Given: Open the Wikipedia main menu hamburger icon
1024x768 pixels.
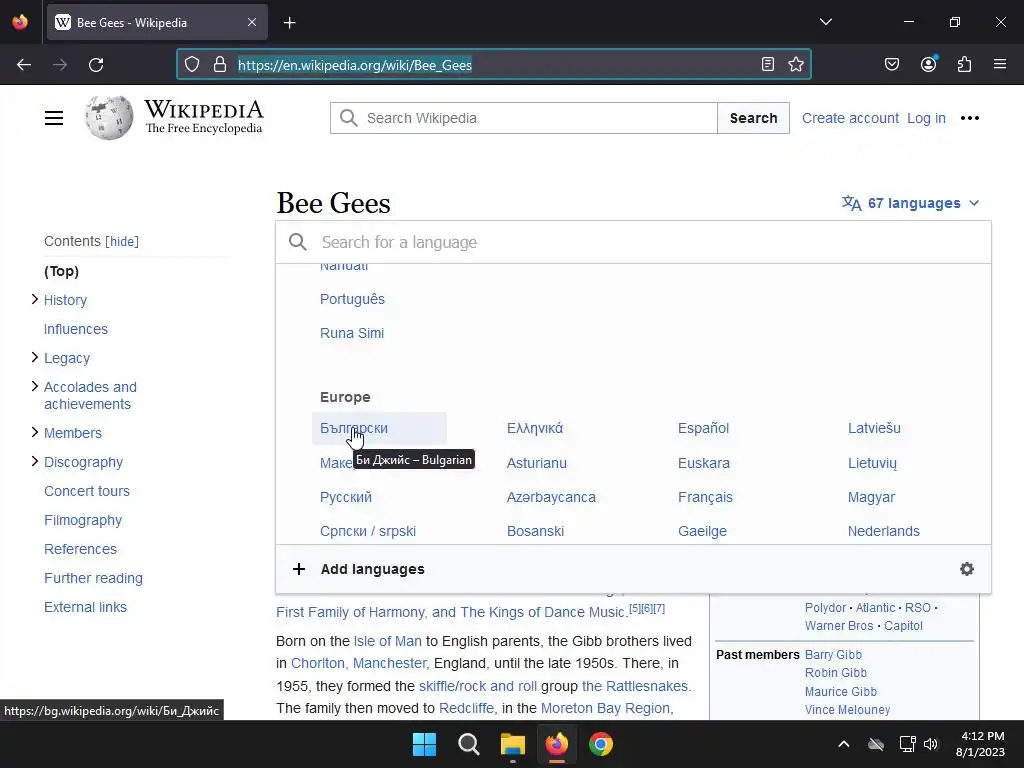Looking at the screenshot, I should click(x=54, y=118).
